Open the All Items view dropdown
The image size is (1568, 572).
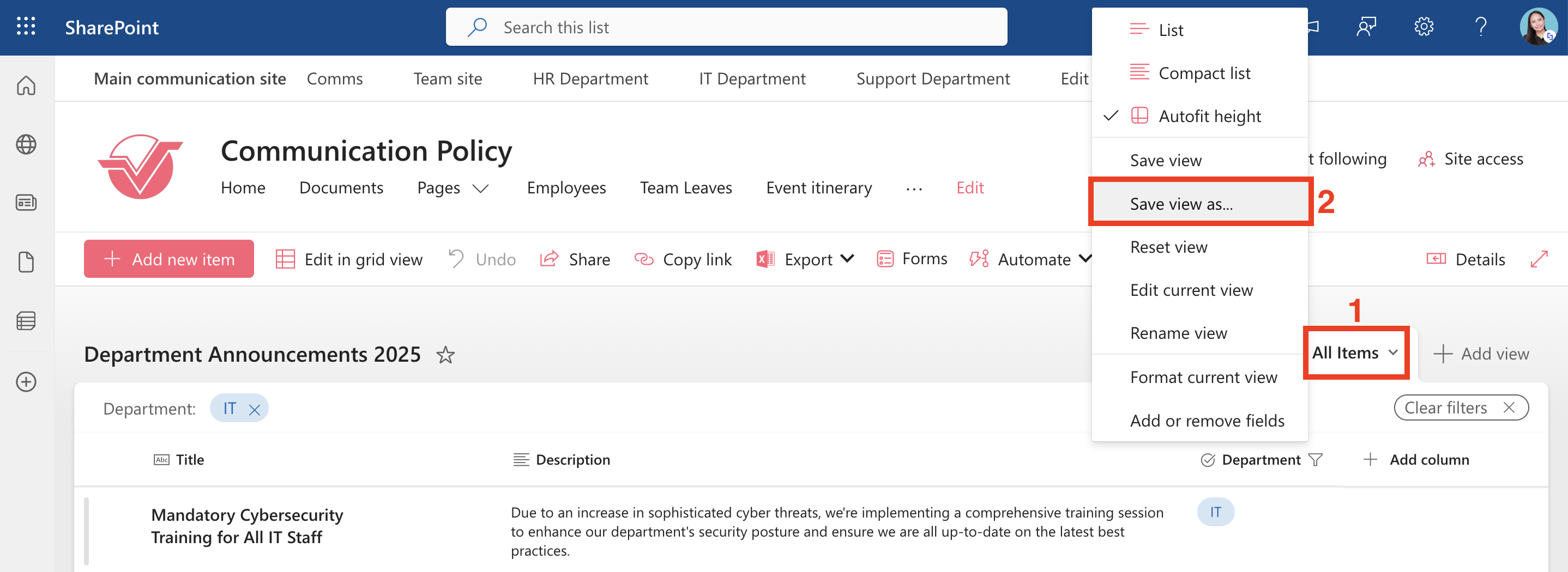(1355, 353)
